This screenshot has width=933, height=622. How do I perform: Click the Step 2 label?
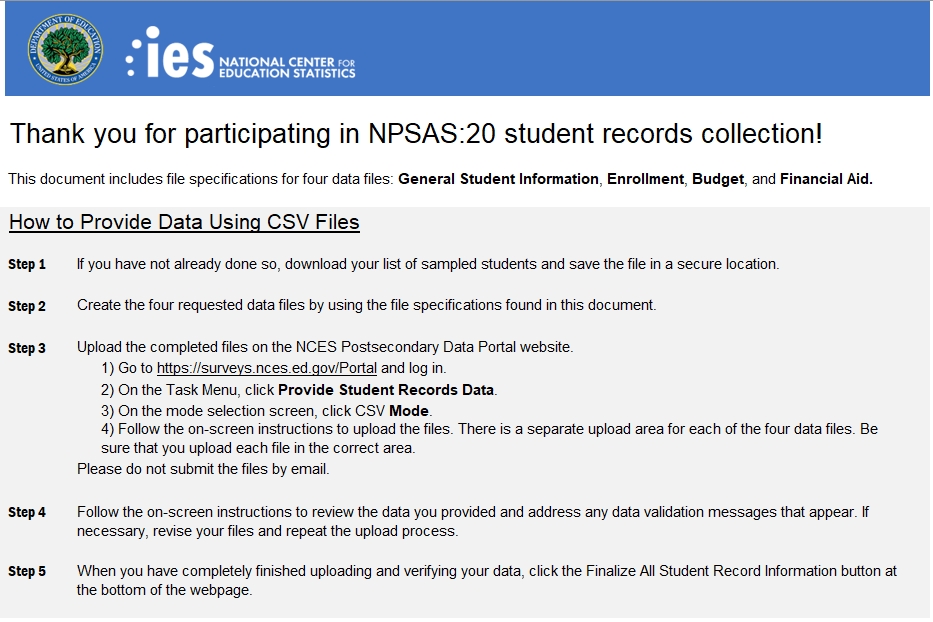pos(27,306)
